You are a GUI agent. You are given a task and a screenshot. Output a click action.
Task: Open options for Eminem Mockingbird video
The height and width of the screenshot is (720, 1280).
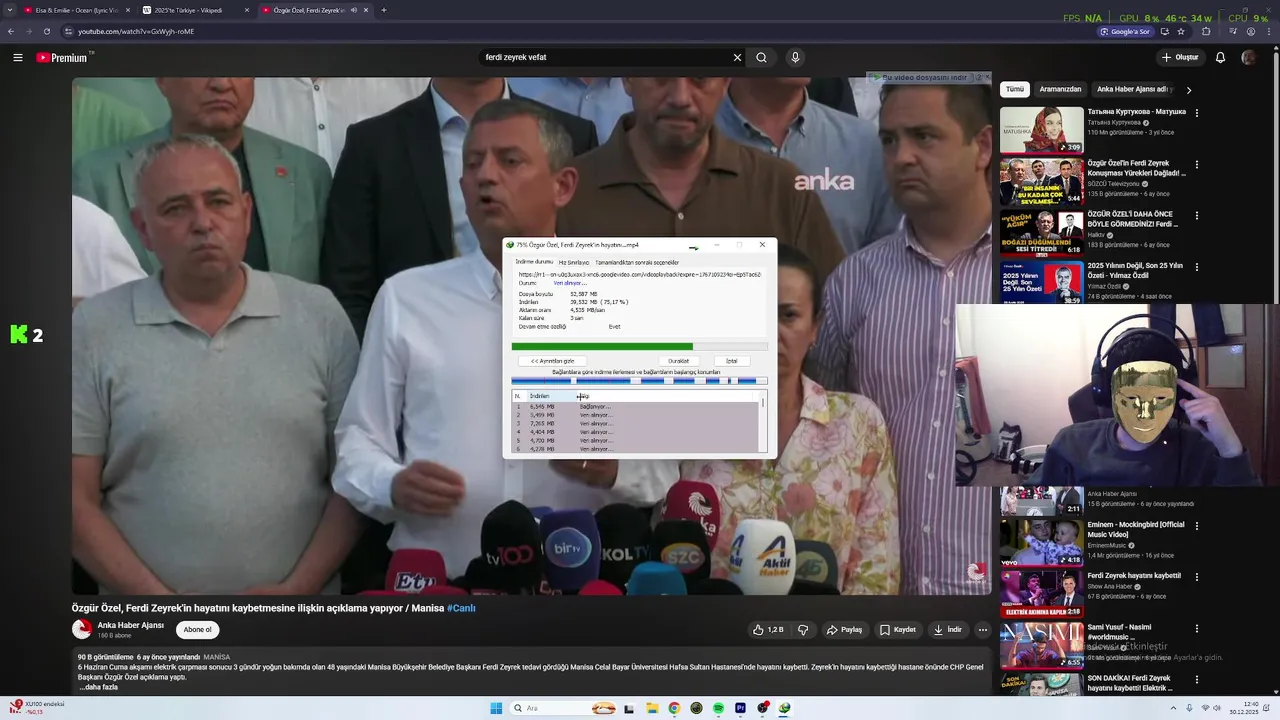click(x=1197, y=525)
